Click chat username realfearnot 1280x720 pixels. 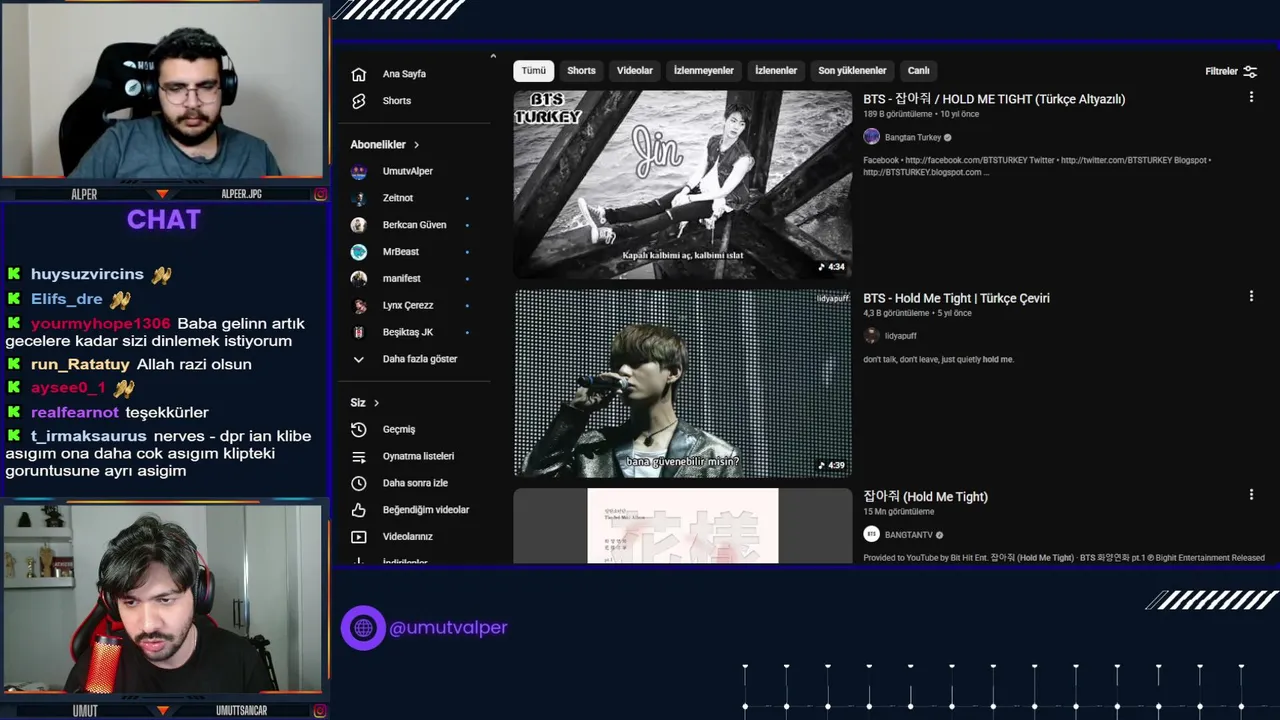75,412
